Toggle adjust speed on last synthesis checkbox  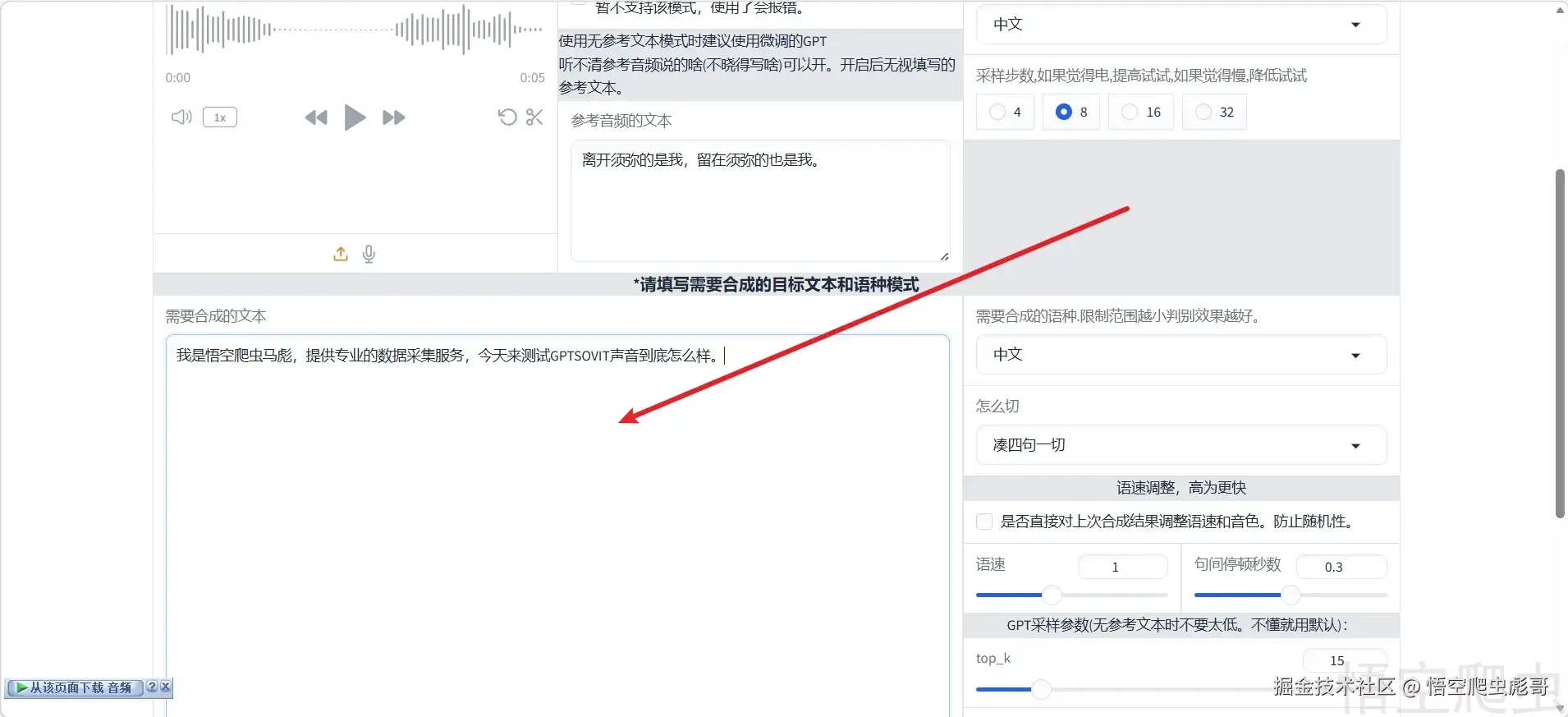tap(984, 522)
